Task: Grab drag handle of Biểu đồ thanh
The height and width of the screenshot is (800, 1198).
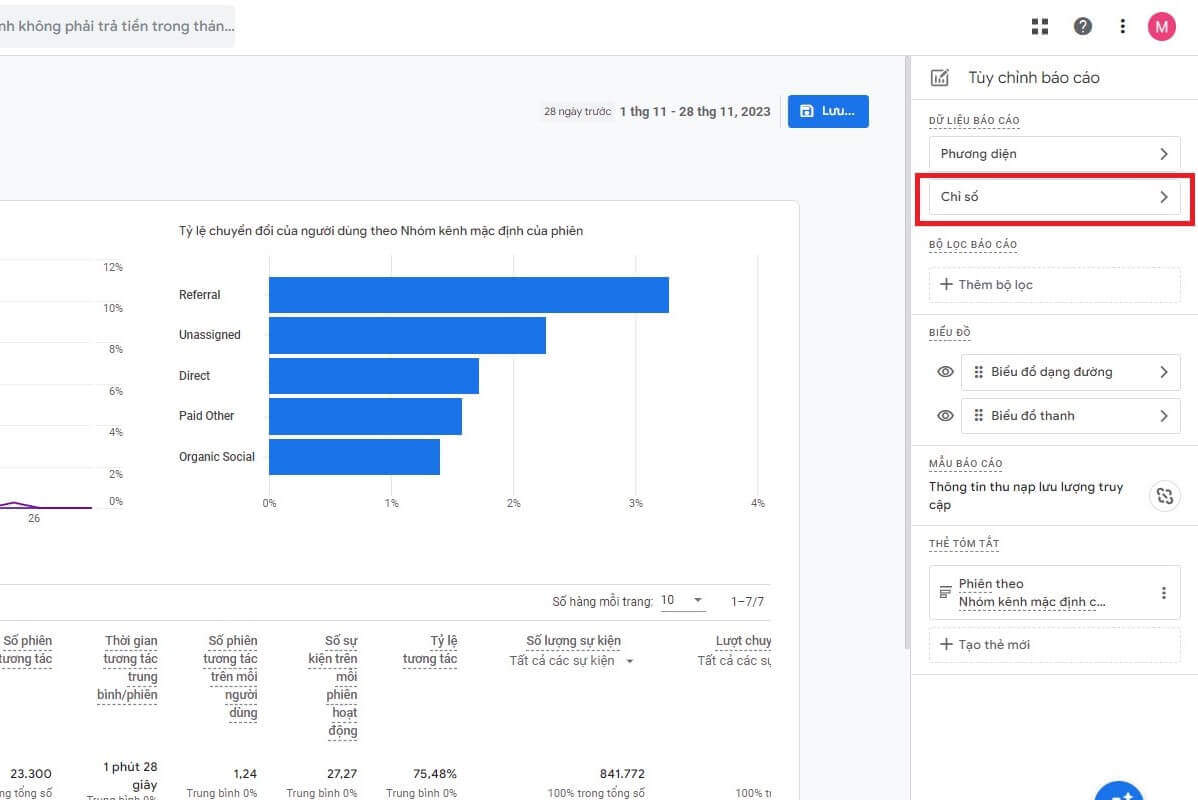Action: [979, 416]
